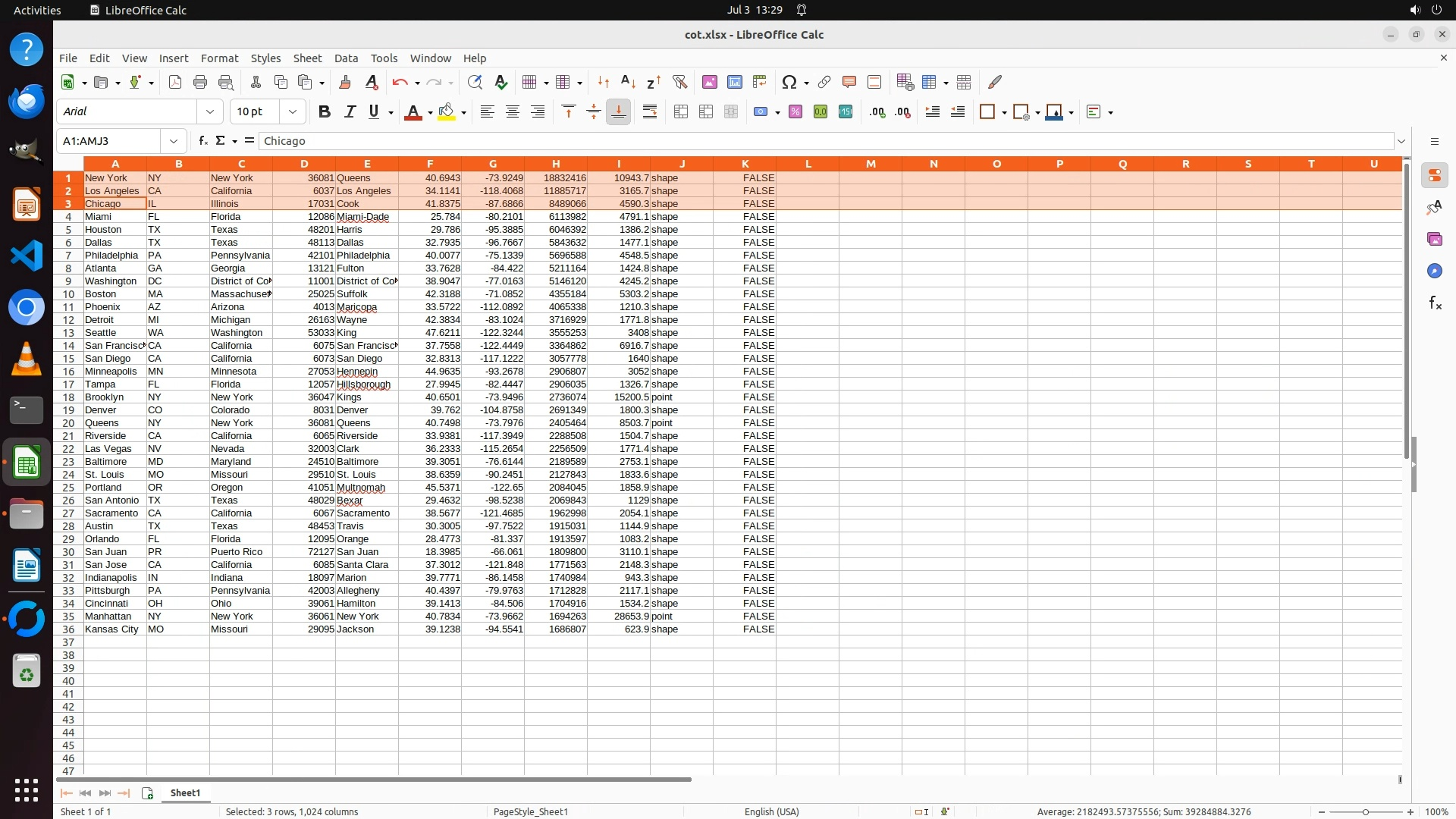Apply the yellow background color swatch
The image size is (1456, 819).
(x=447, y=111)
